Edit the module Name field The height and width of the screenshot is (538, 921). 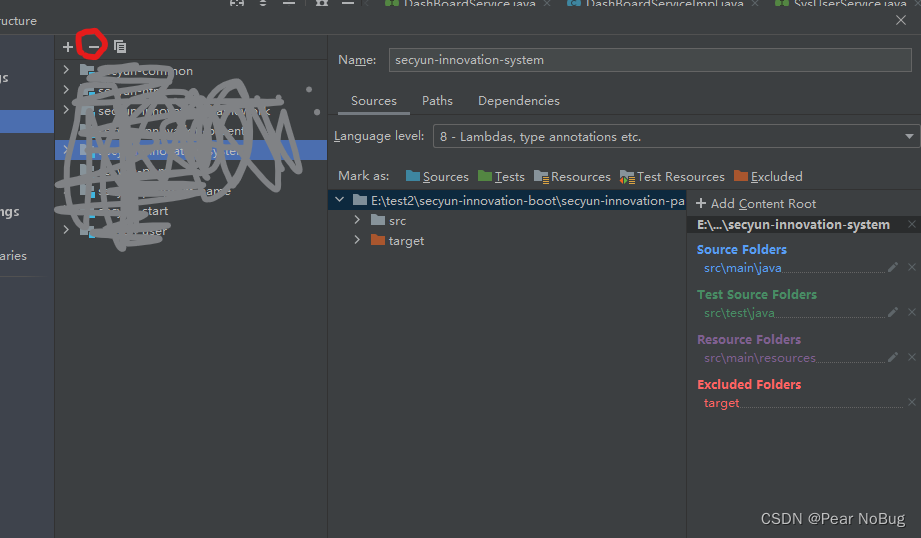click(x=650, y=60)
